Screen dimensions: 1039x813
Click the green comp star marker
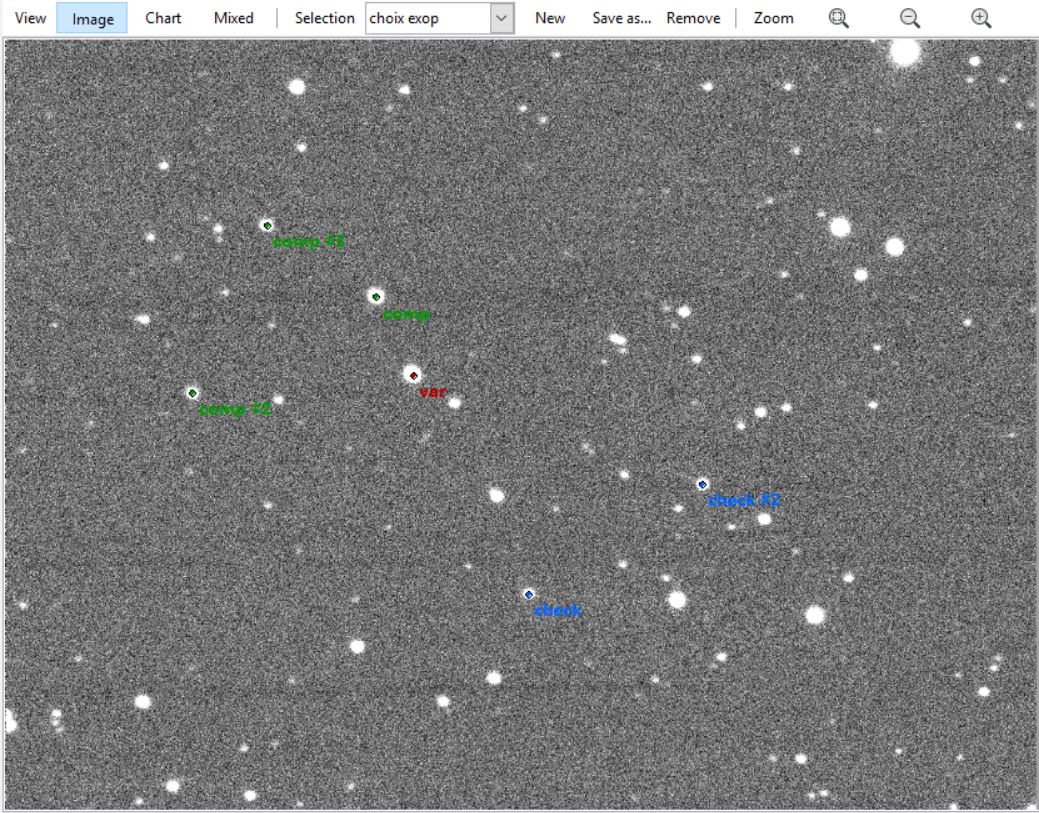[x=376, y=296]
